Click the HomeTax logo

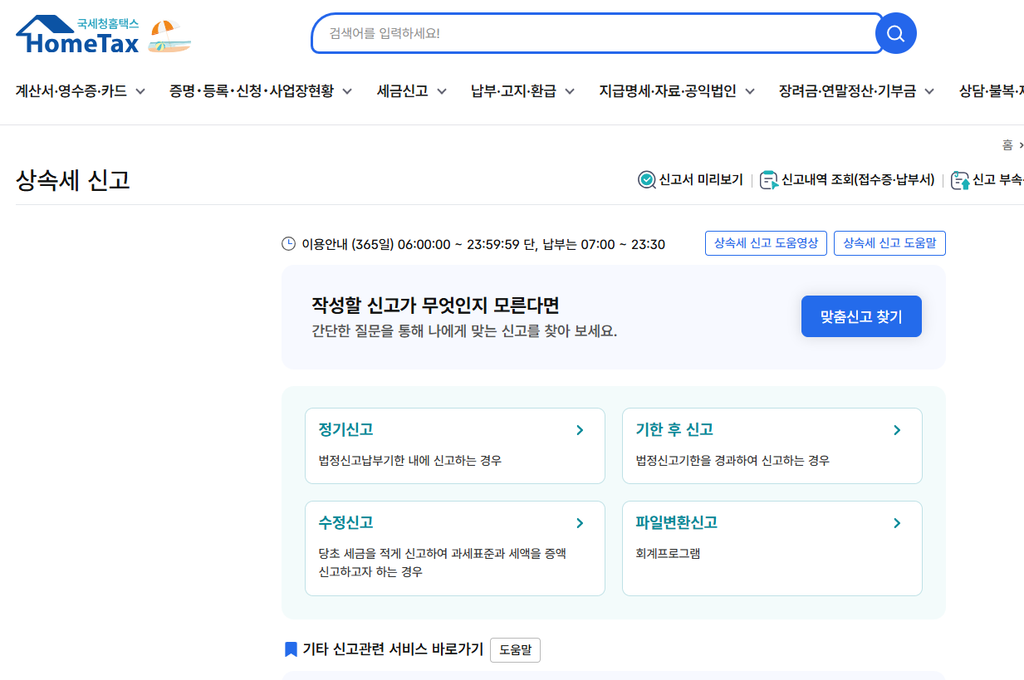78,35
